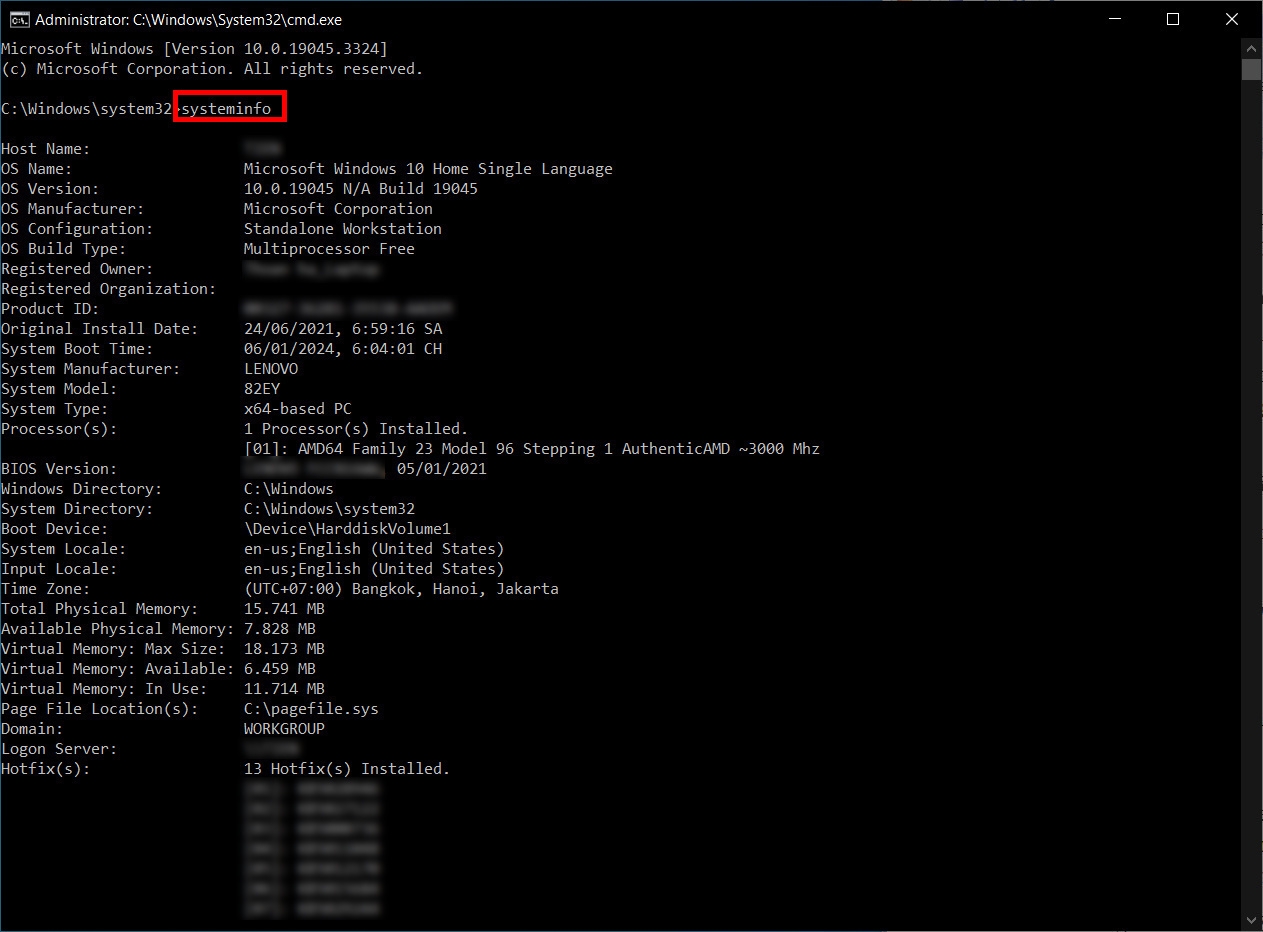Image resolution: width=1263 pixels, height=932 pixels.
Task: Click the 'OS Name:' label
Action: [x=37, y=169]
